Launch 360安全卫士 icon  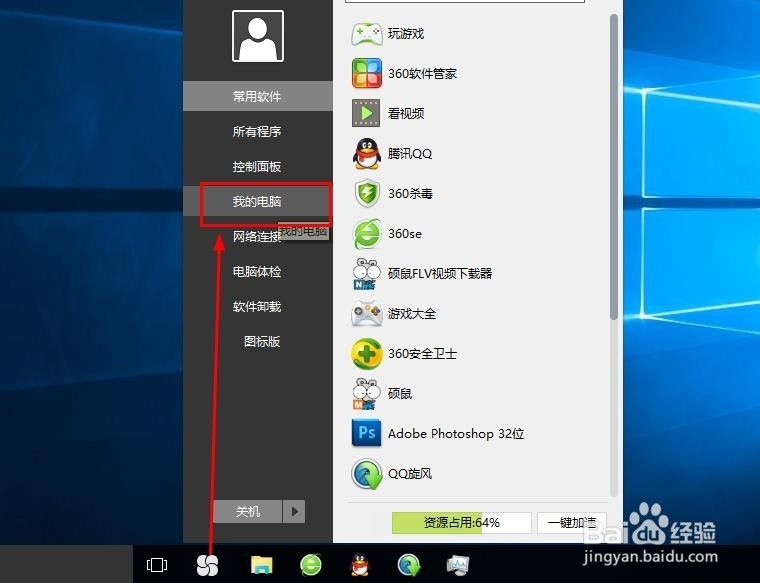point(366,354)
